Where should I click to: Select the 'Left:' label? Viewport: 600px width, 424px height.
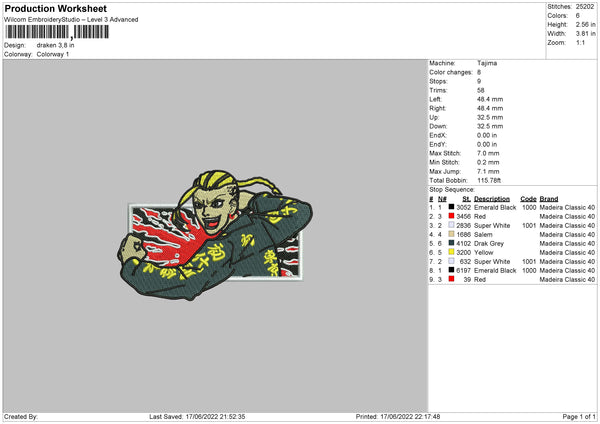[435, 99]
